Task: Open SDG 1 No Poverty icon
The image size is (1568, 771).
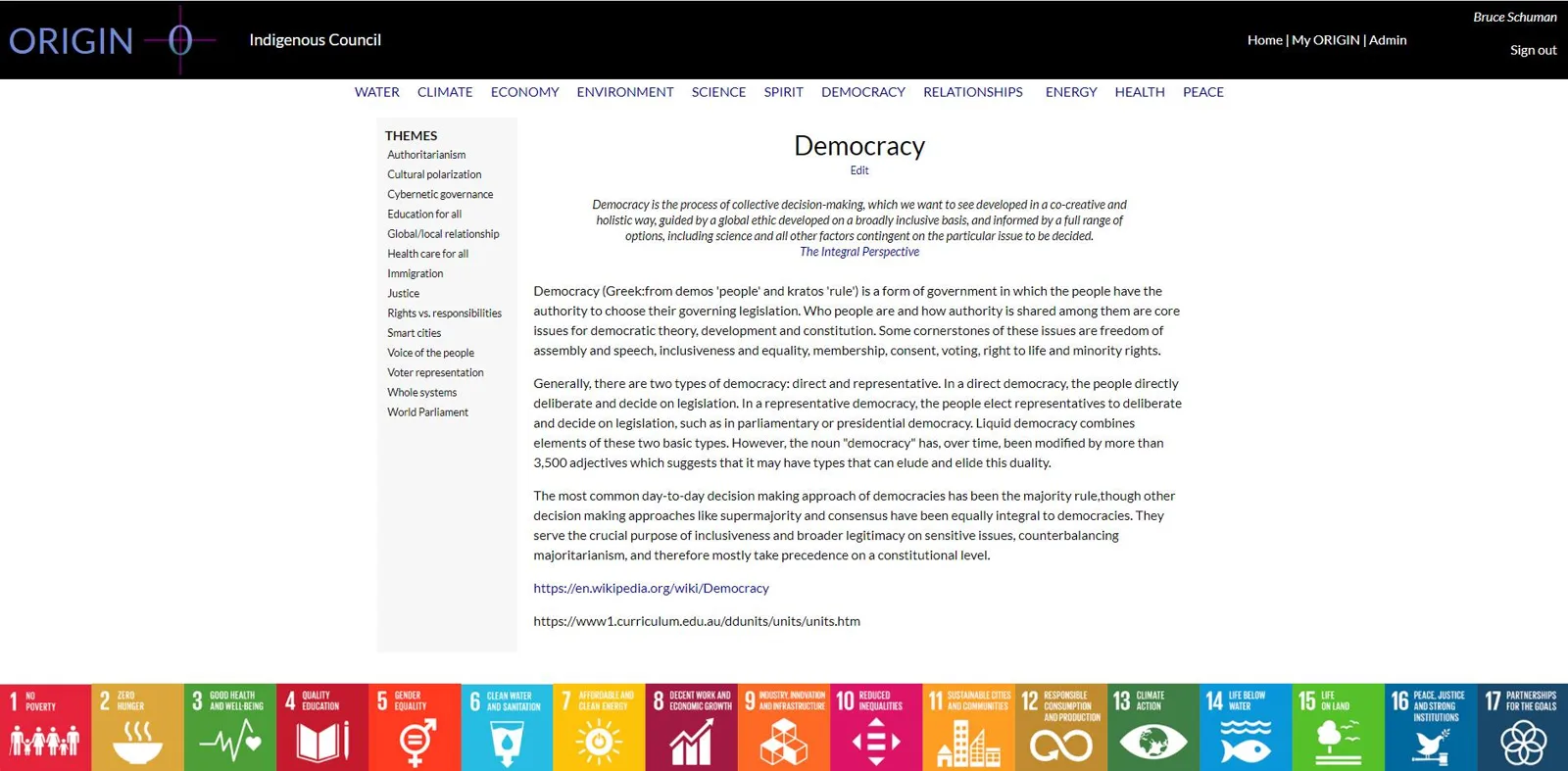Action: [45, 727]
